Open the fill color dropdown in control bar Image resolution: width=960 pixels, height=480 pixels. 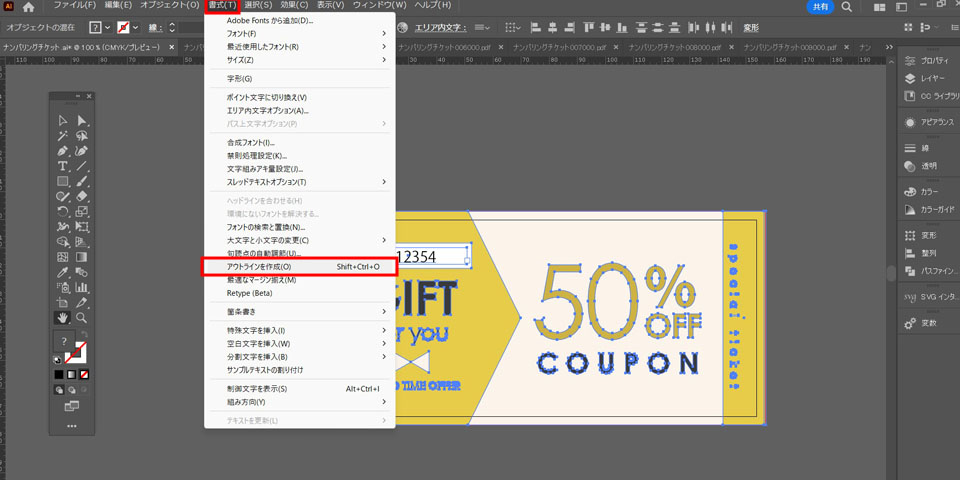pyautogui.click(x=108, y=27)
